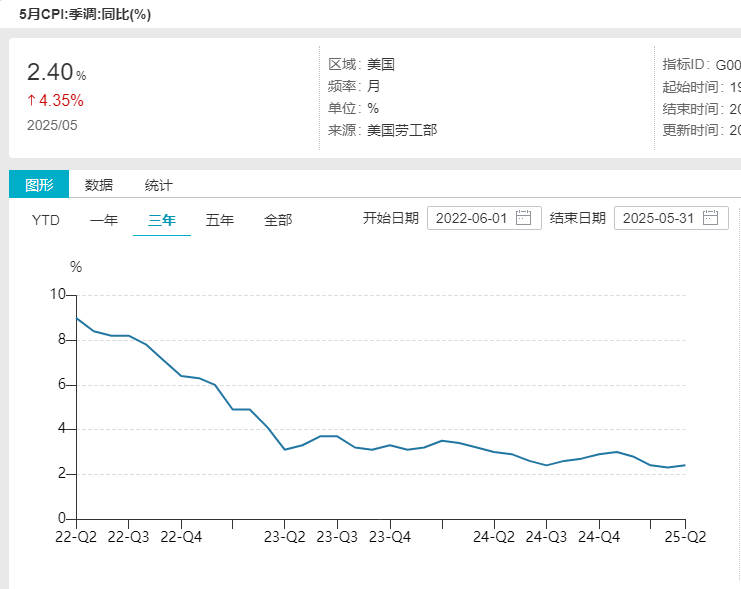Click the 2.40 headline value

point(50,72)
